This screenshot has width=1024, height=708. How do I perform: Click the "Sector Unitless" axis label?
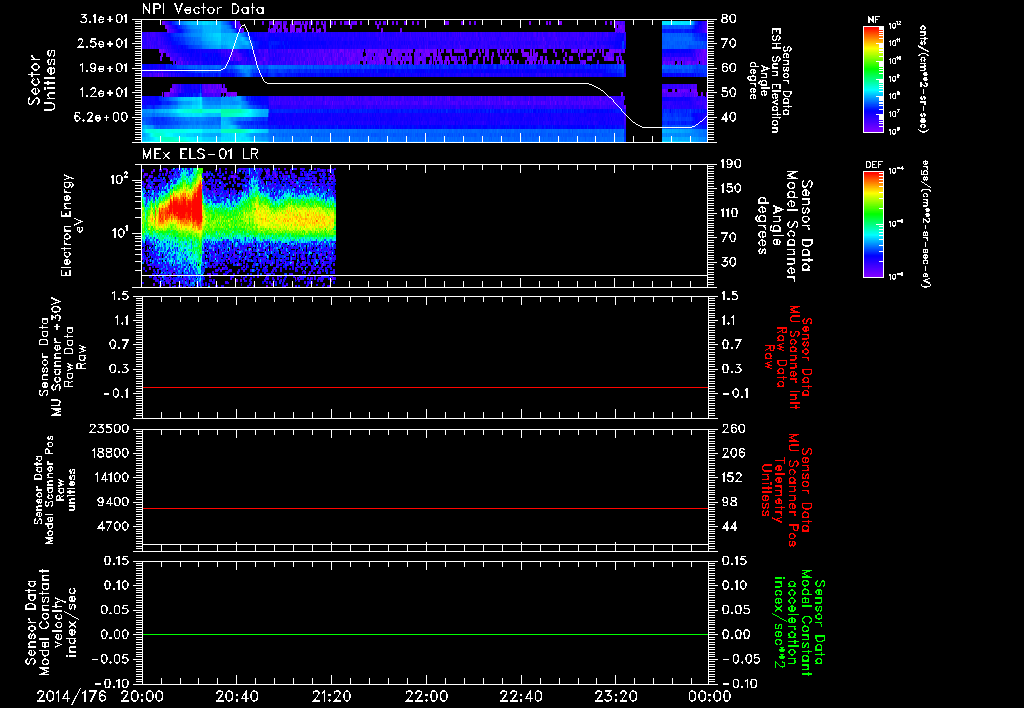[x=40, y=80]
